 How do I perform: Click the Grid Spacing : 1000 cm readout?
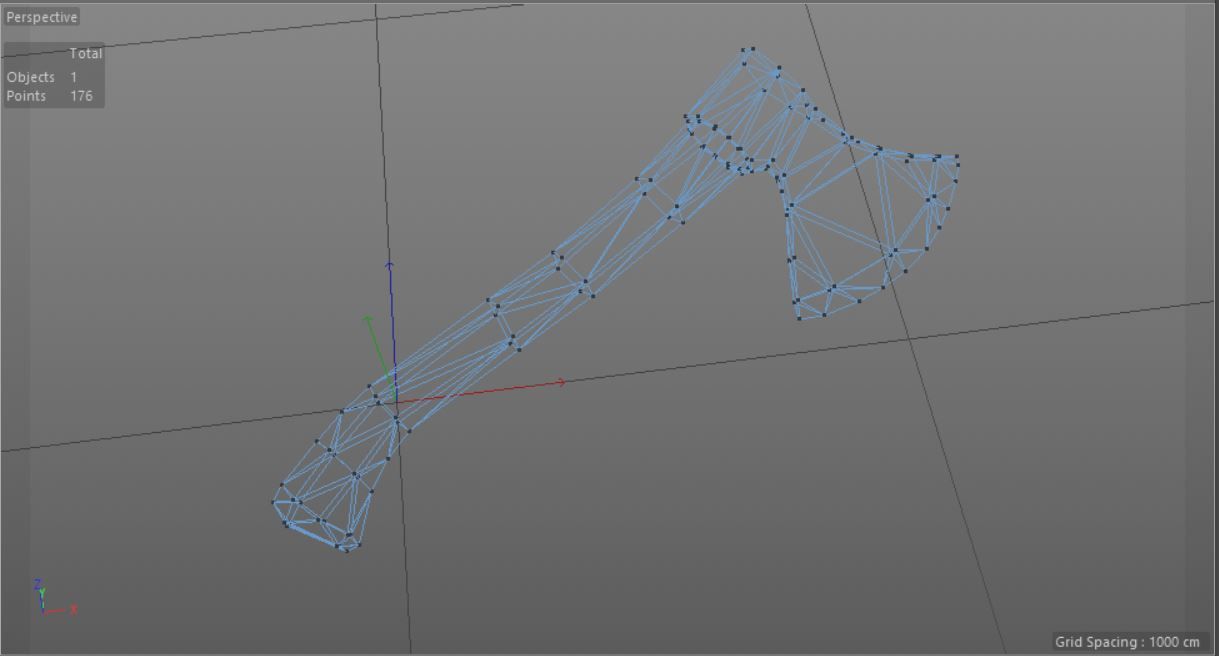(x=1127, y=642)
